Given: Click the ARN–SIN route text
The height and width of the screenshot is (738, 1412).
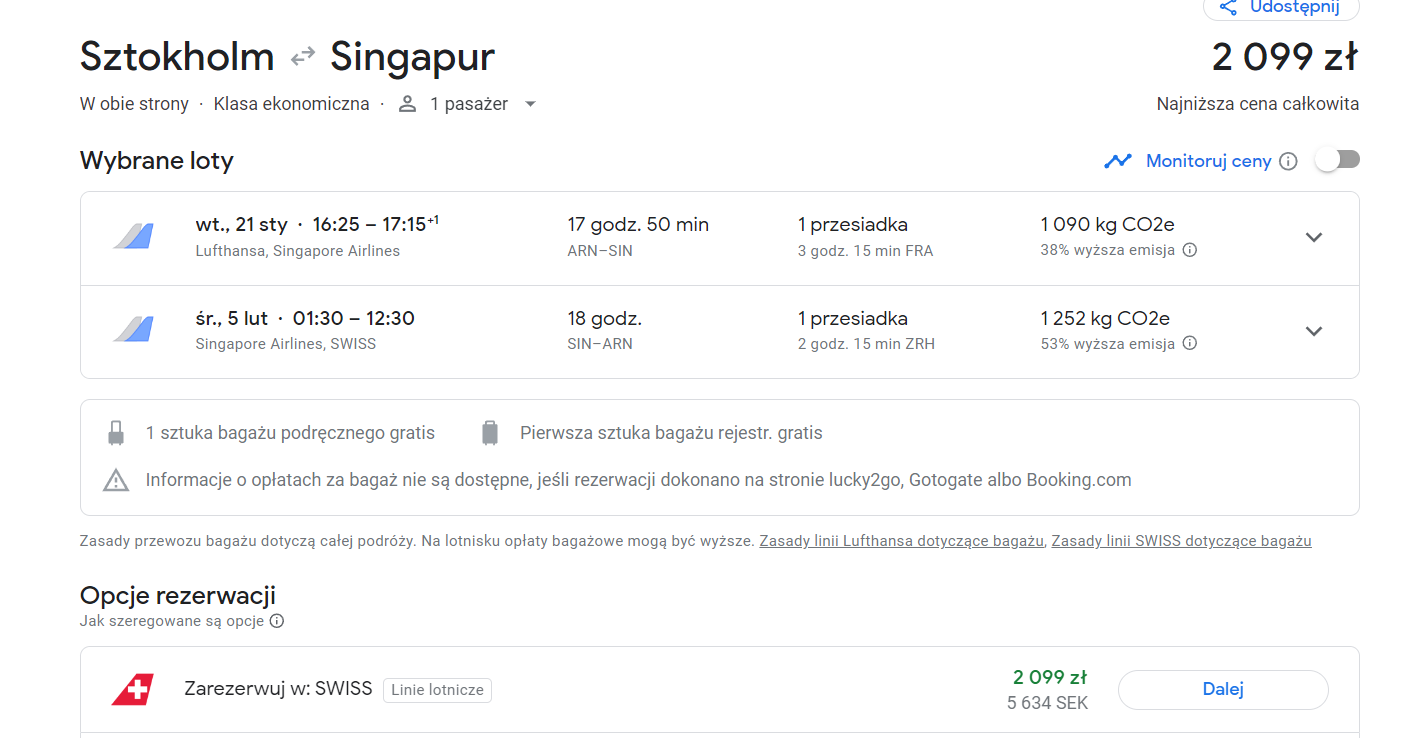Looking at the screenshot, I should coord(600,251).
